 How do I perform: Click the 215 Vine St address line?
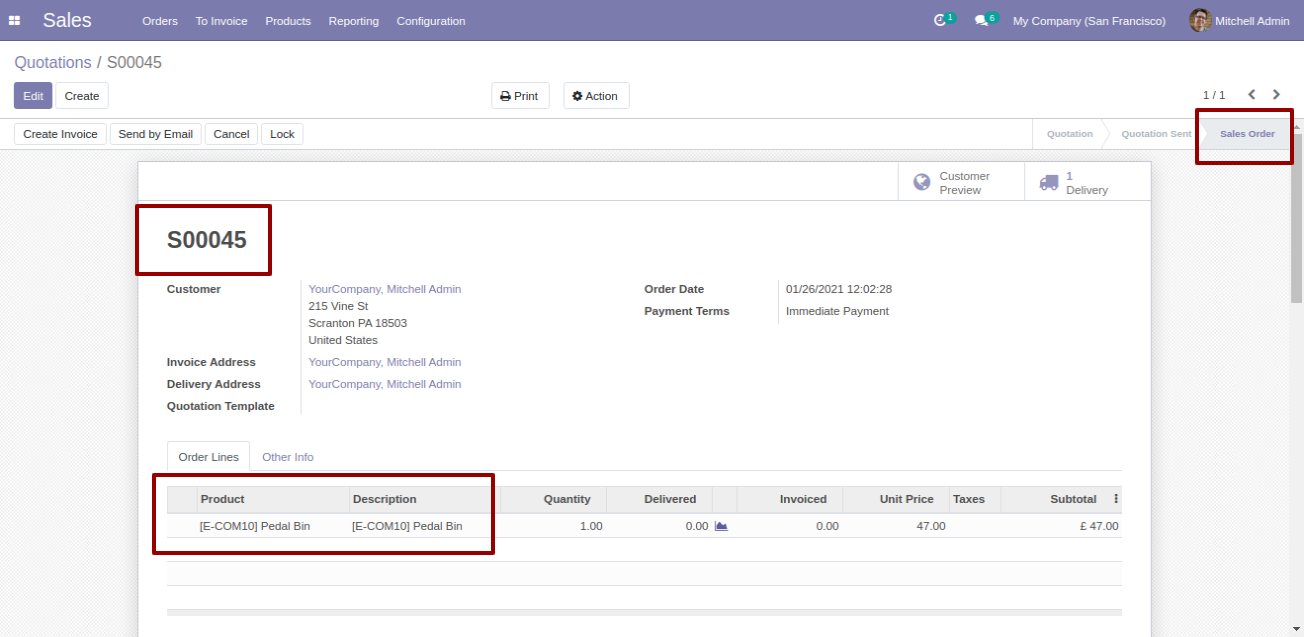click(338, 306)
